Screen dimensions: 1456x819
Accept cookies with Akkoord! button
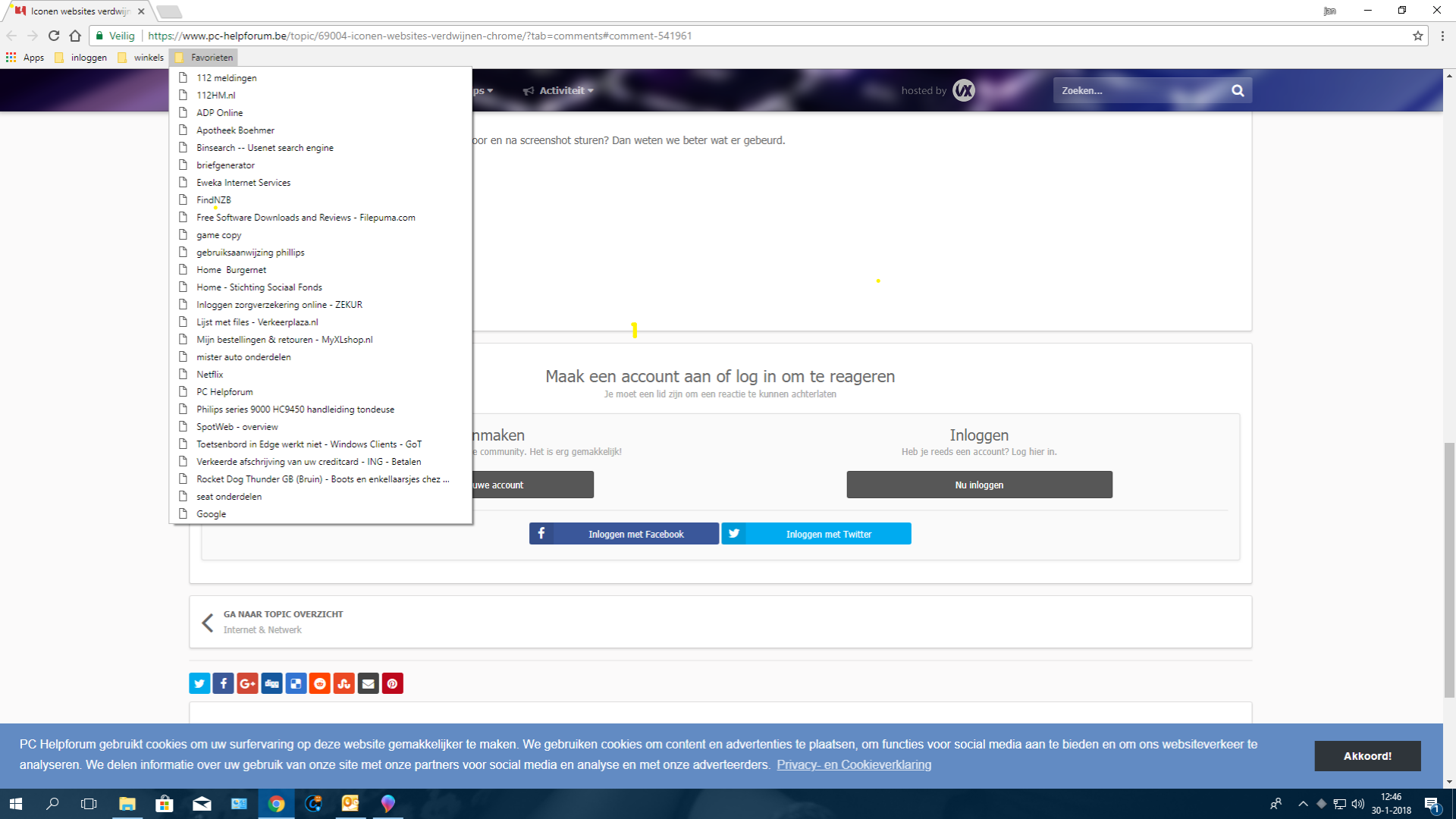tap(1367, 756)
